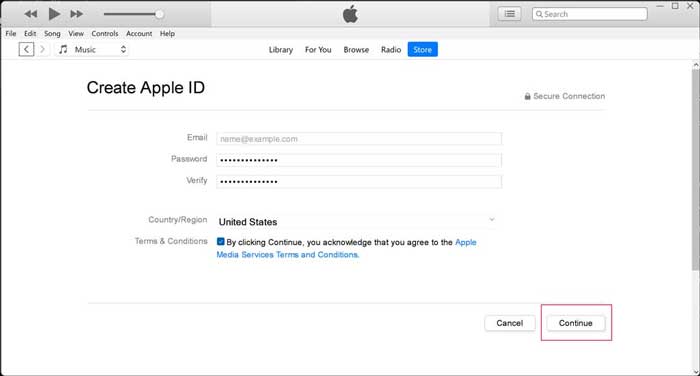Close the iTunes window
The image size is (700, 376).
click(690, 6)
